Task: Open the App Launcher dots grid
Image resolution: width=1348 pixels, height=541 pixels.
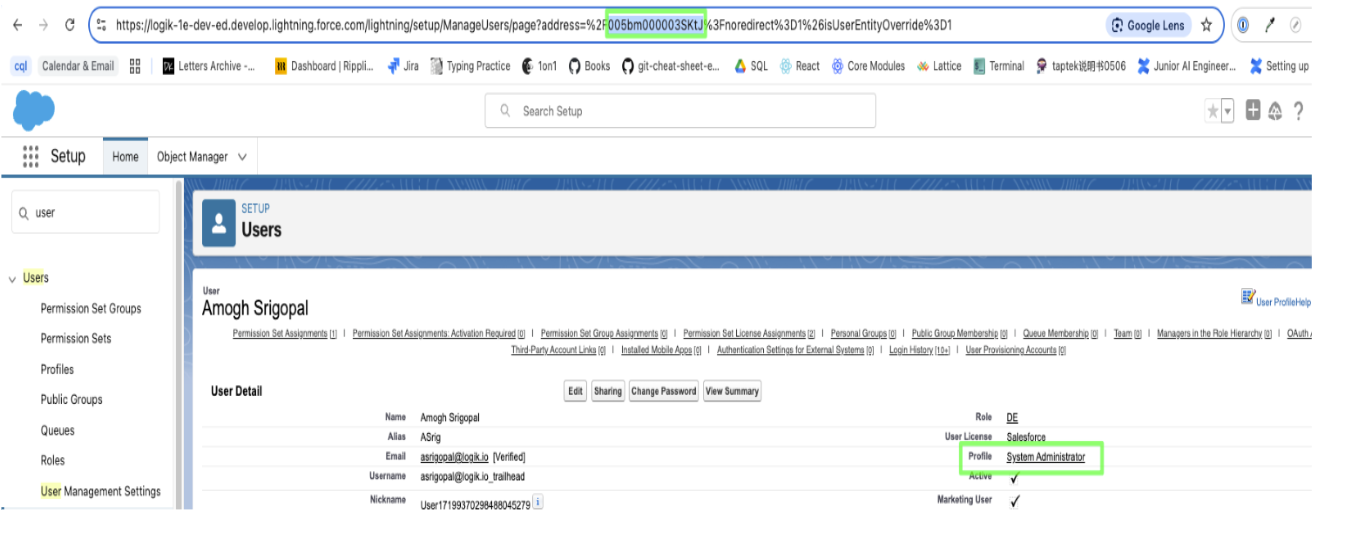Action: (x=31, y=156)
